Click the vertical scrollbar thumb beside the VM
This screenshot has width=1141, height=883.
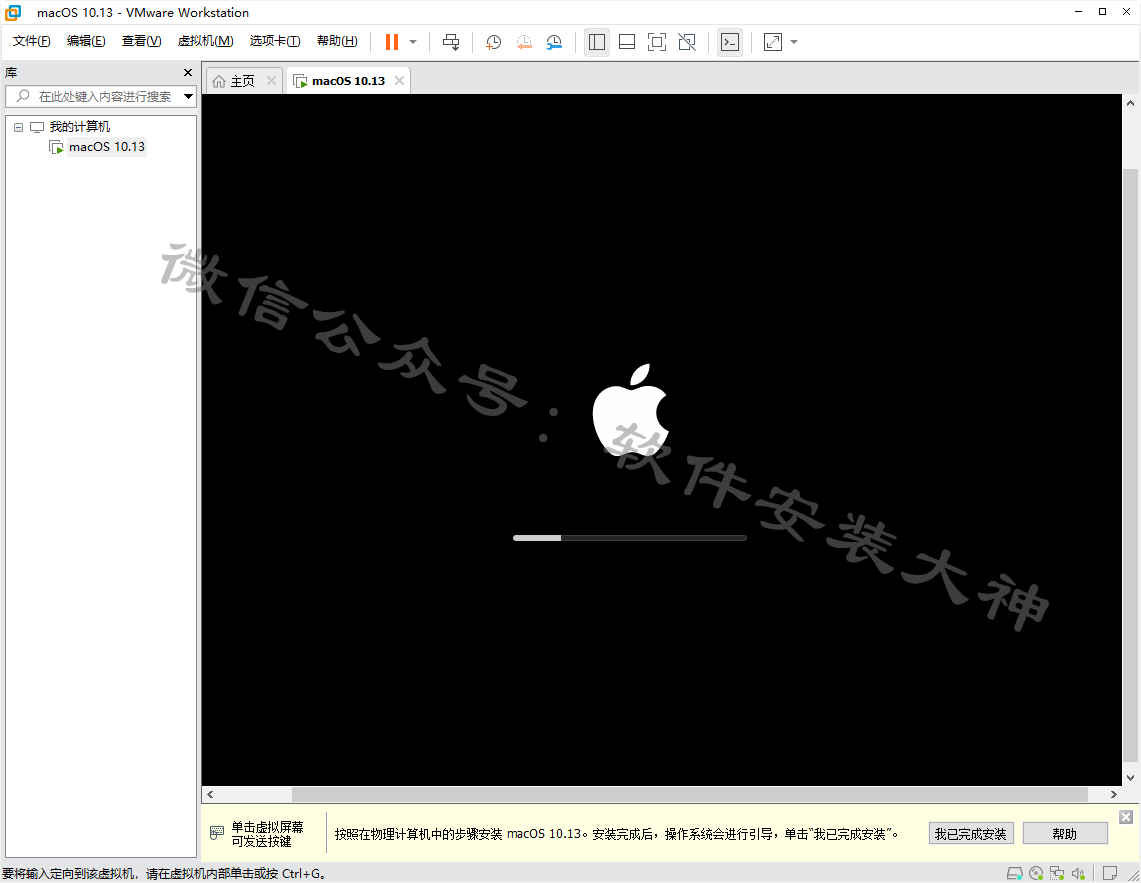pos(1130,464)
